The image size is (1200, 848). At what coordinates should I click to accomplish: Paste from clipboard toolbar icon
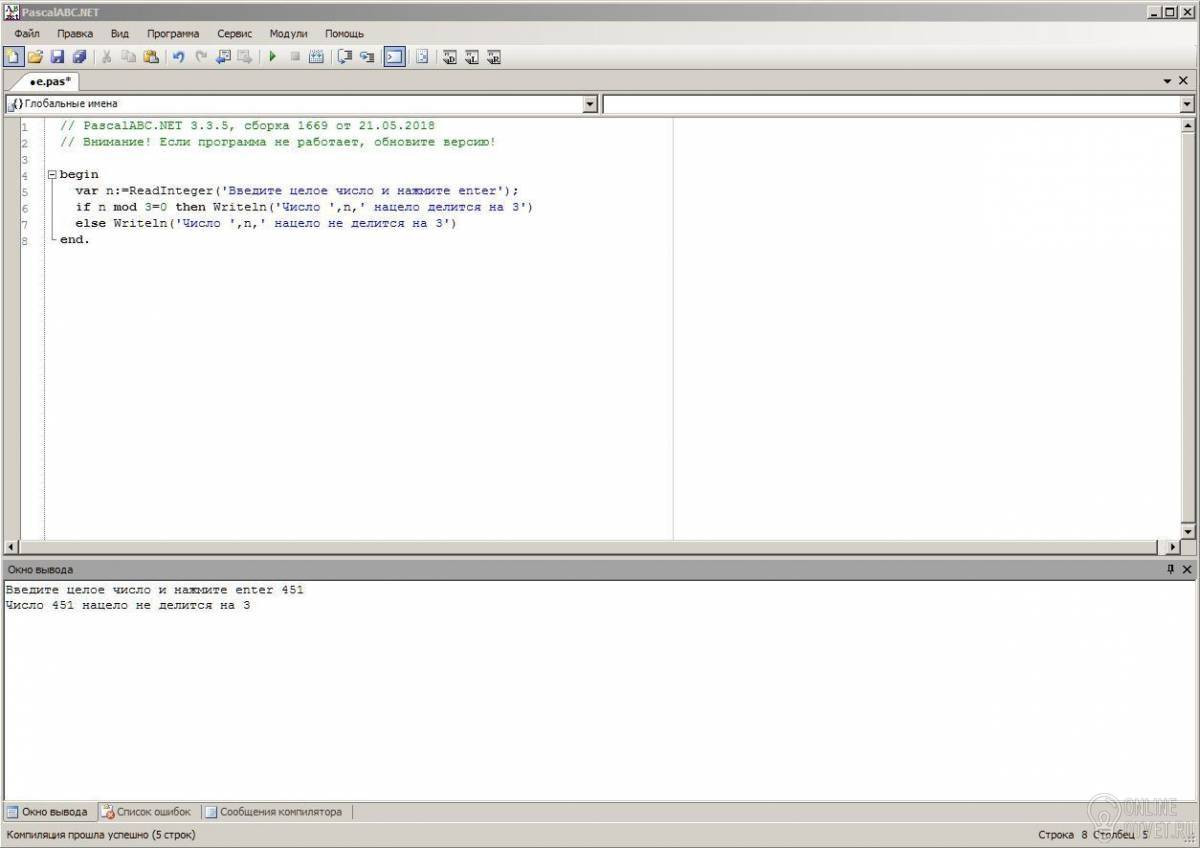point(150,57)
